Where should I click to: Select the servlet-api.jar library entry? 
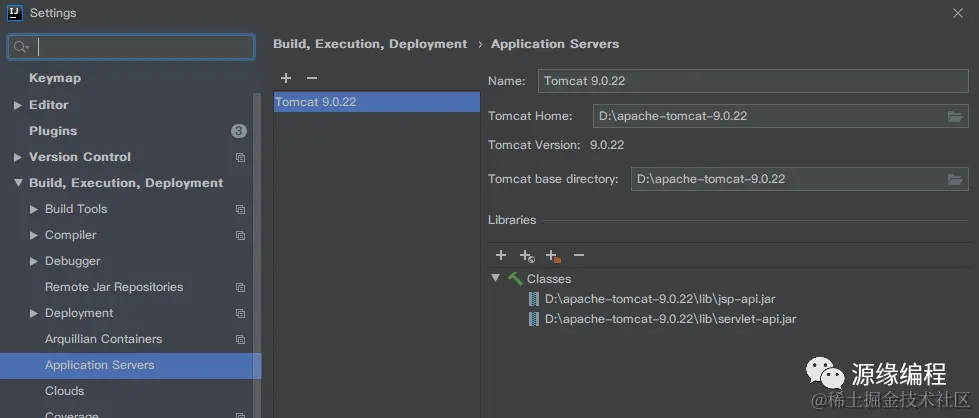point(670,319)
